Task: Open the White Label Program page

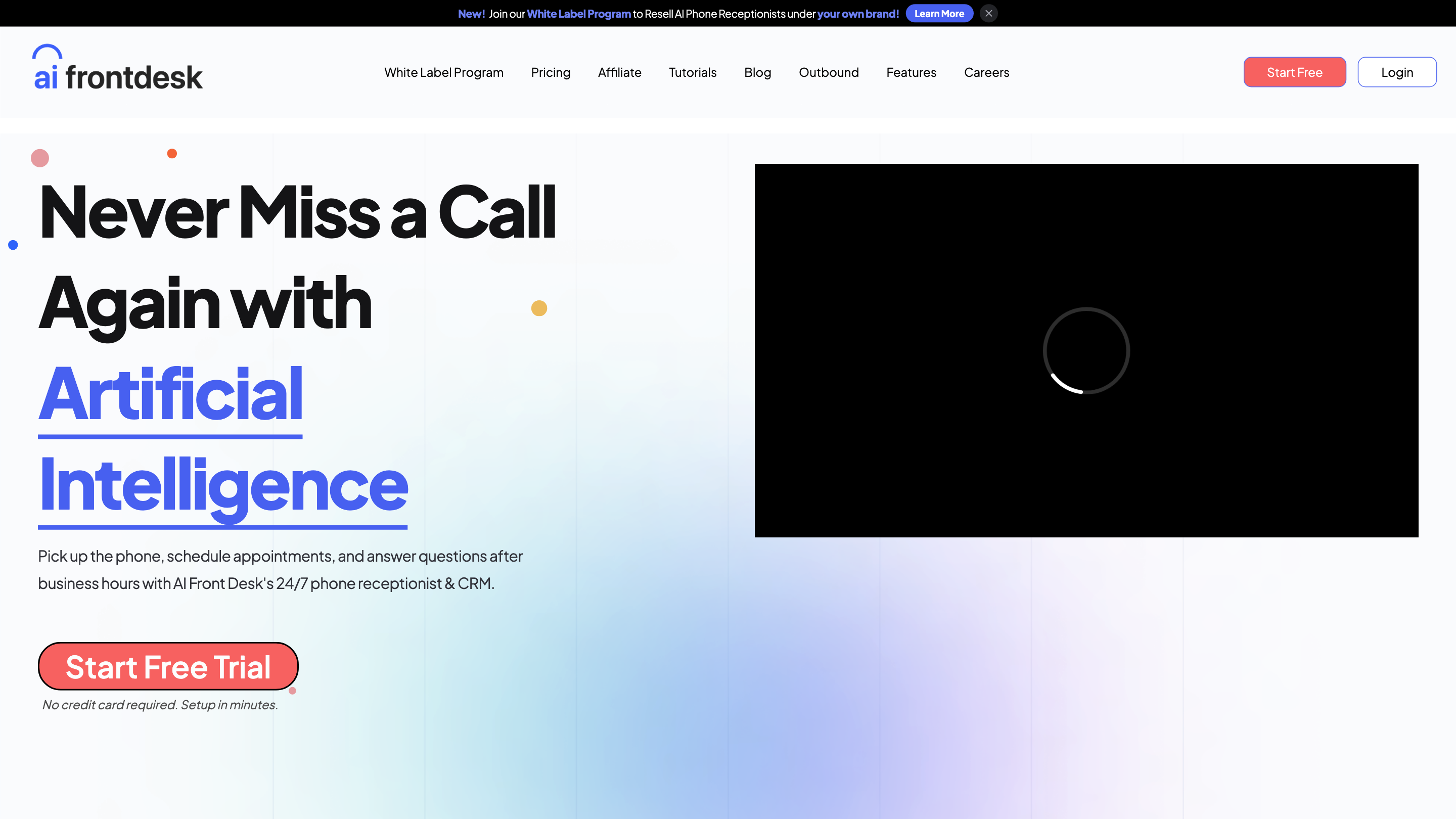Action: coord(444,72)
